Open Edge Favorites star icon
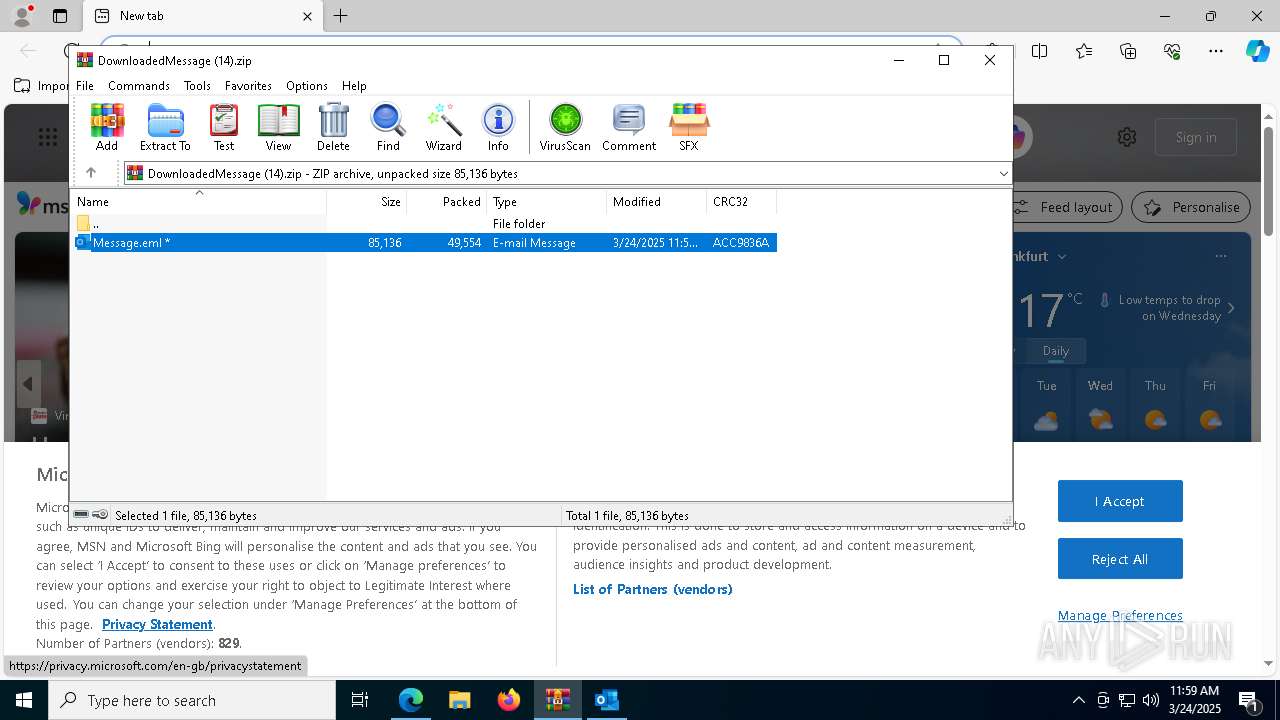Image resolution: width=1280 pixels, height=720 pixels. [1084, 51]
